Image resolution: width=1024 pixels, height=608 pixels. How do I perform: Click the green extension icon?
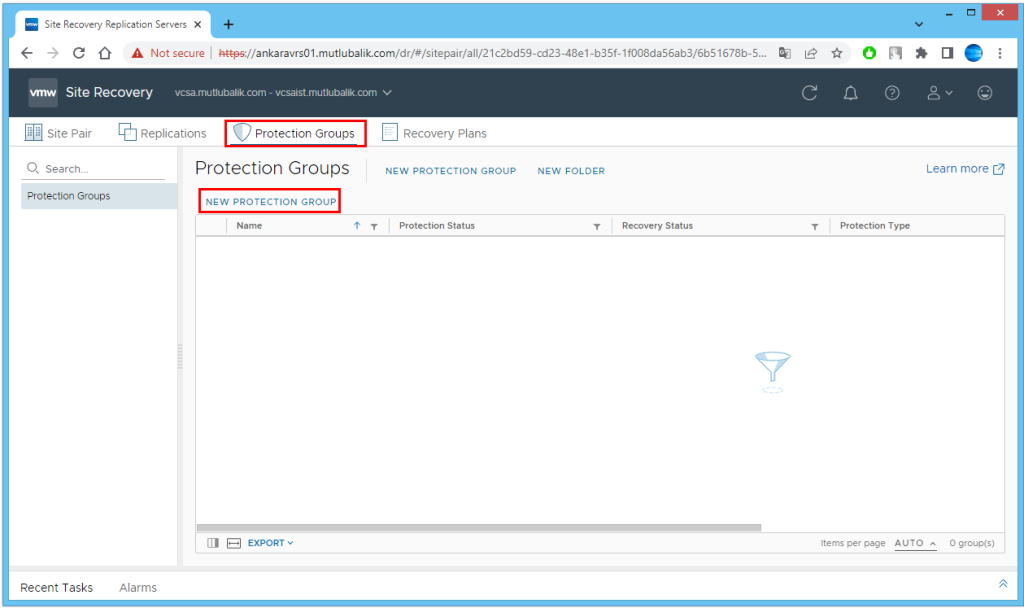pos(869,53)
